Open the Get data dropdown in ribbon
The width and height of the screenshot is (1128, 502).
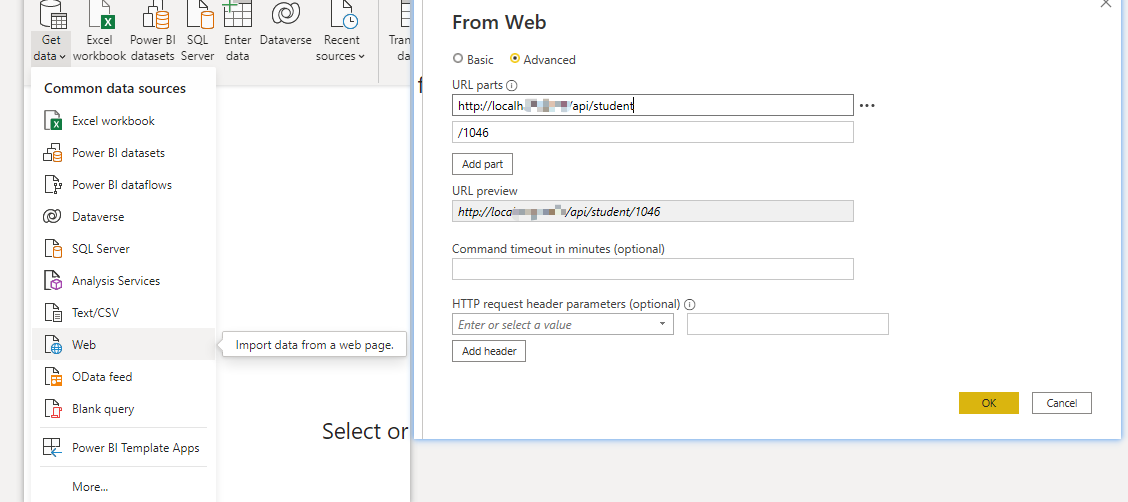click(51, 32)
